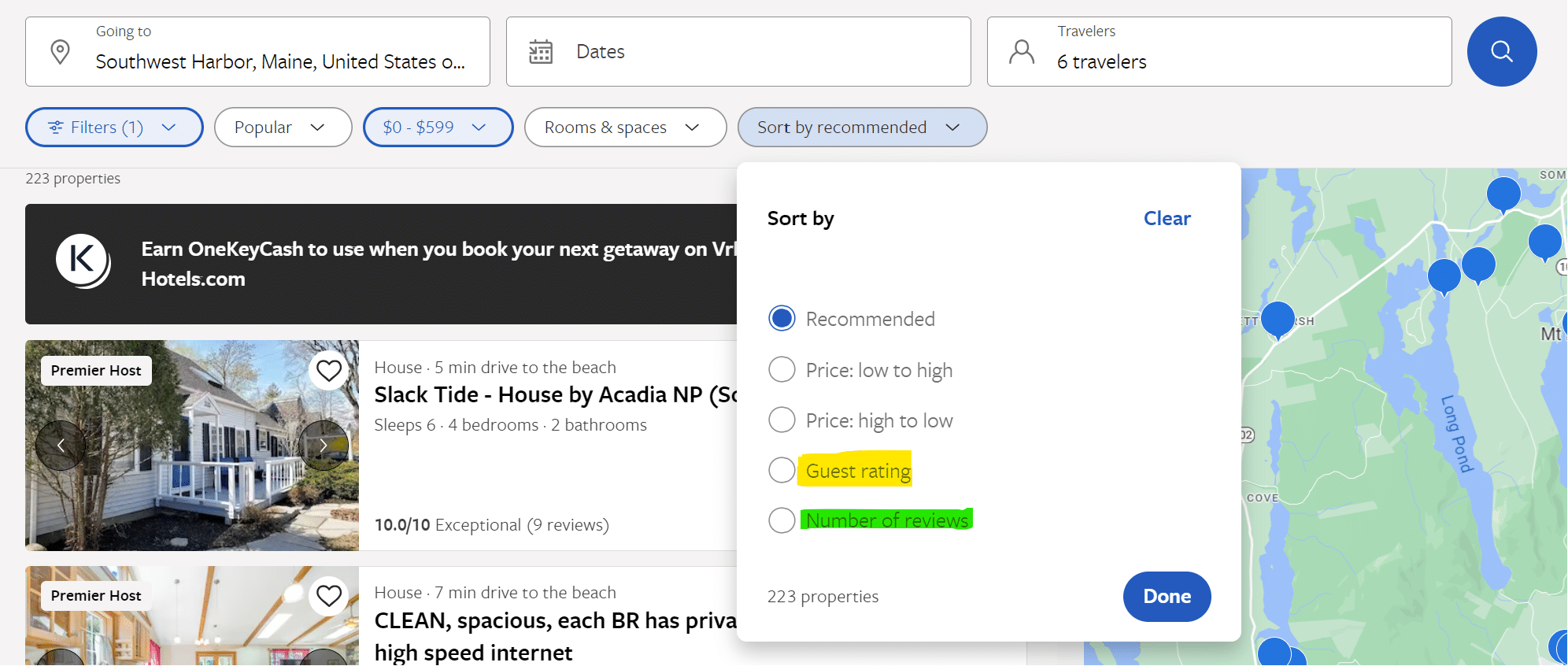Expand the Popular filter dropdown
The width and height of the screenshot is (1568, 666).
(x=282, y=128)
